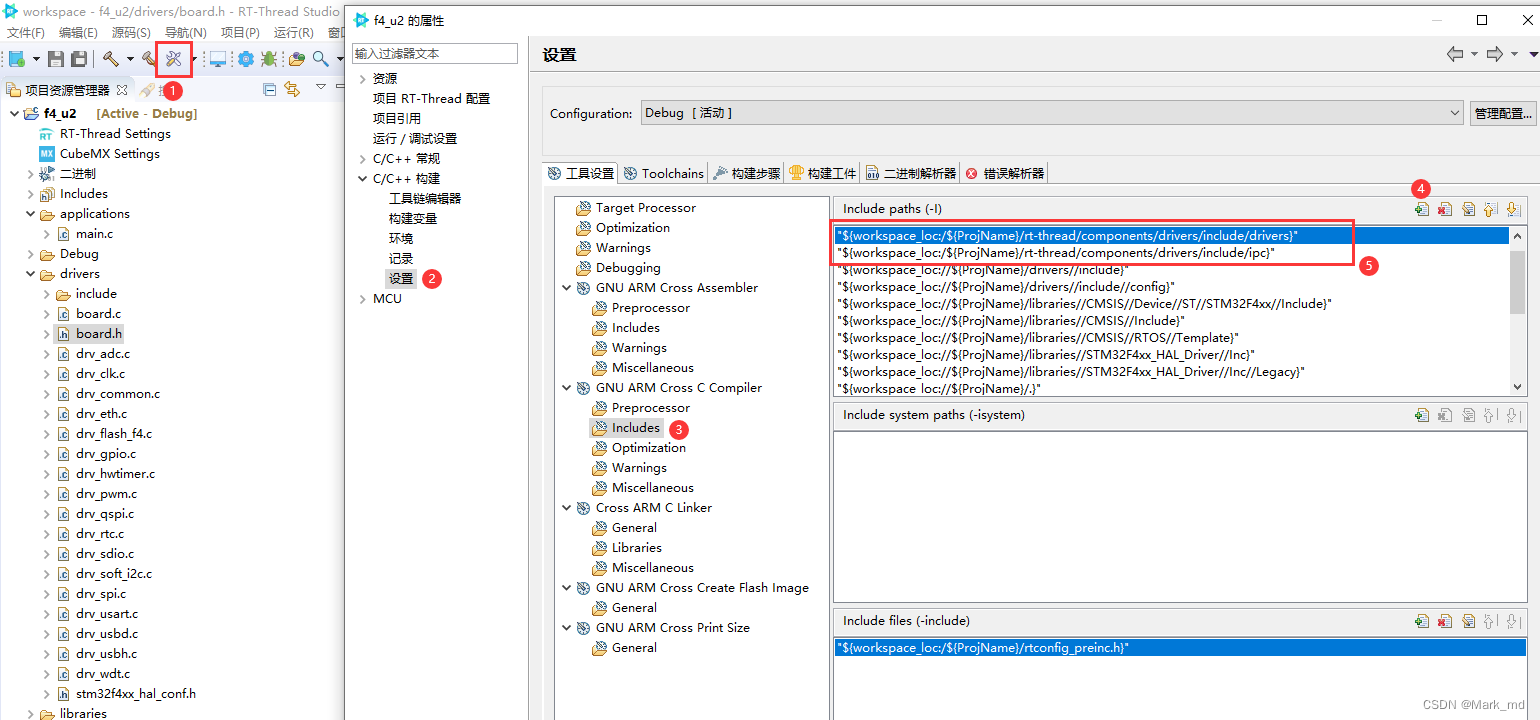Screen dimensions: 1540x720
Task: Click the filter text input field
Action: click(435, 53)
